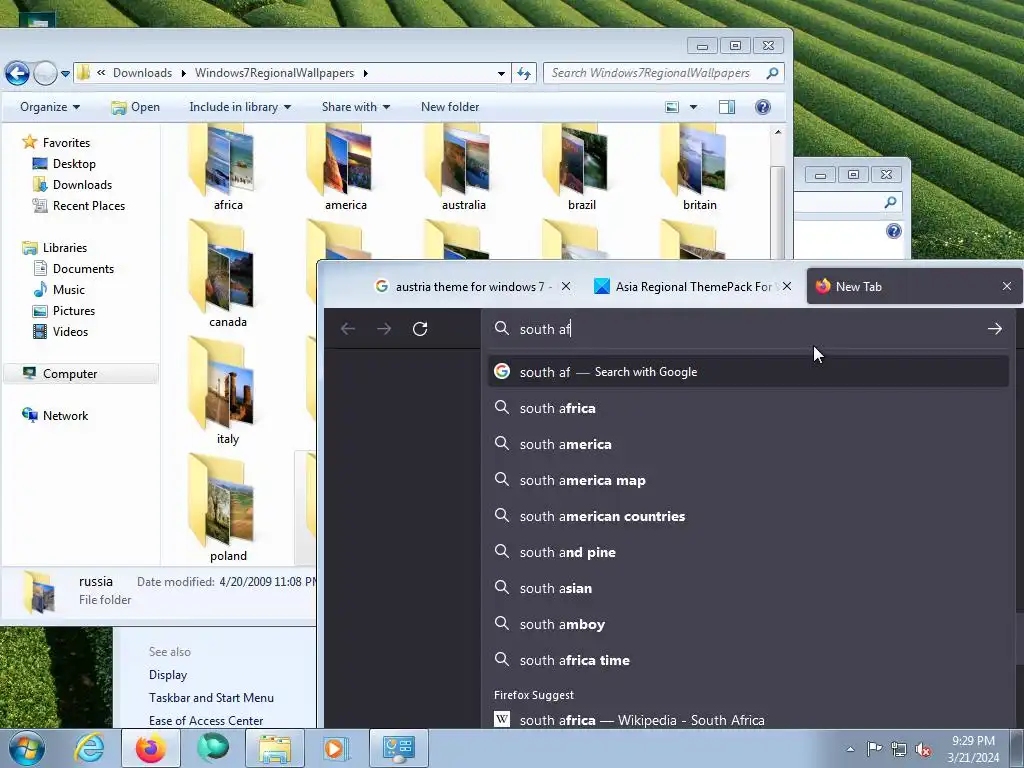The height and width of the screenshot is (768, 1024).
Task: Toggle the preview pane icon
Action: [727, 107]
